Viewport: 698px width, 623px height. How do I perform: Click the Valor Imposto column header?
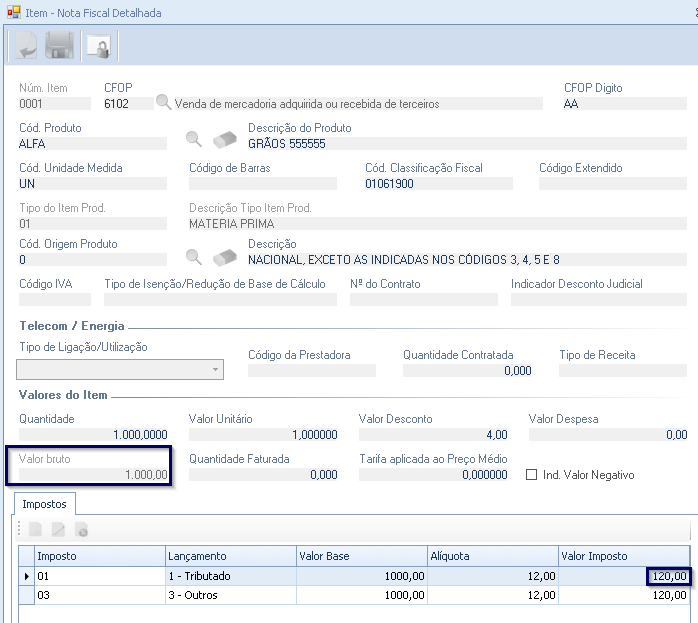tap(624, 556)
